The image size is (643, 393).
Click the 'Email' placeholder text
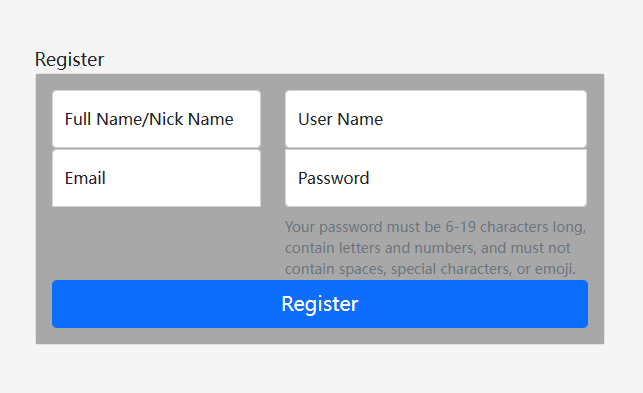click(x=85, y=178)
